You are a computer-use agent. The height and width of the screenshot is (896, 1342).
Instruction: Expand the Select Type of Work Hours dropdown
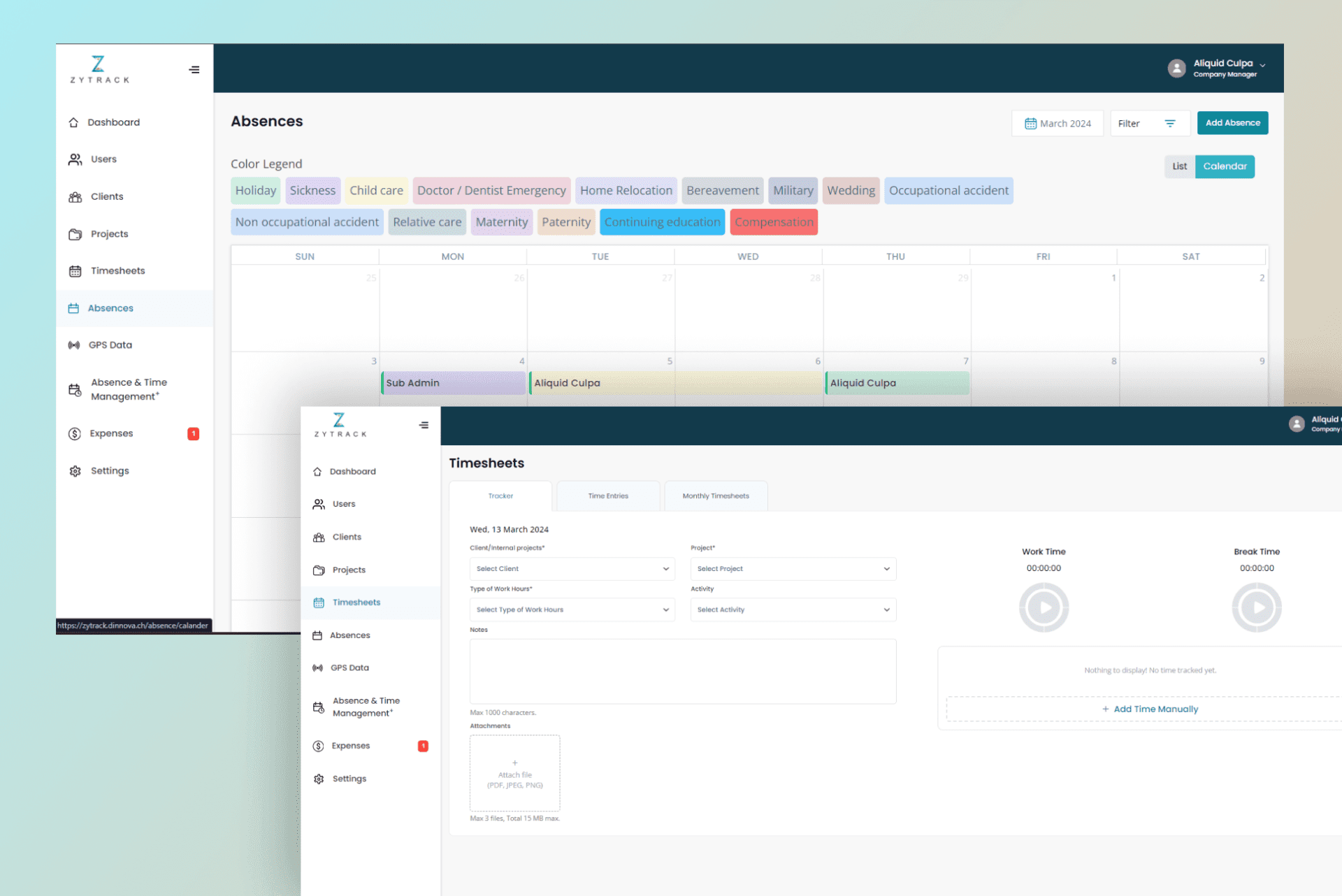(x=572, y=609)
